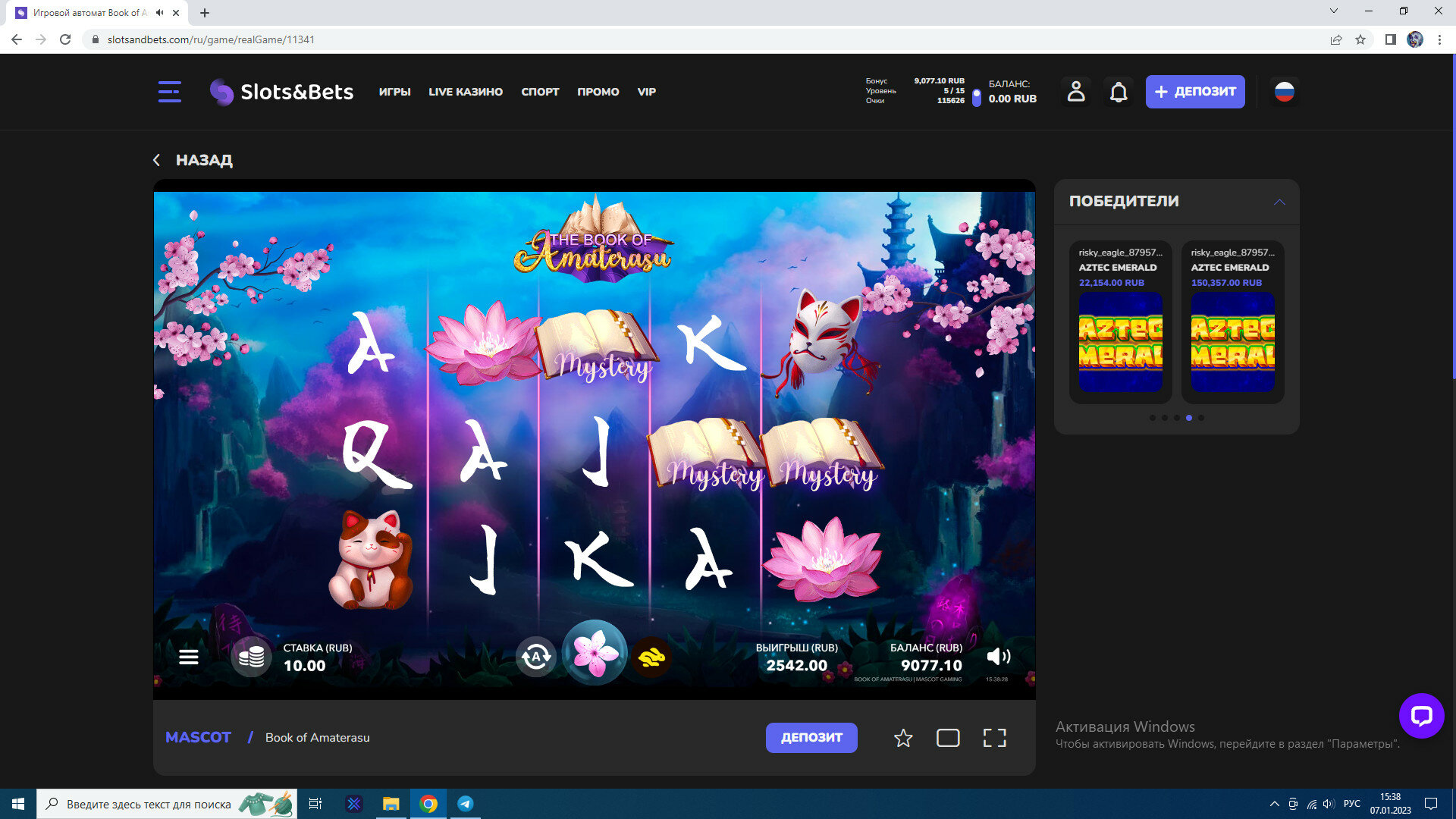Toggle the rabbit turbo mode

coord(651,657)
